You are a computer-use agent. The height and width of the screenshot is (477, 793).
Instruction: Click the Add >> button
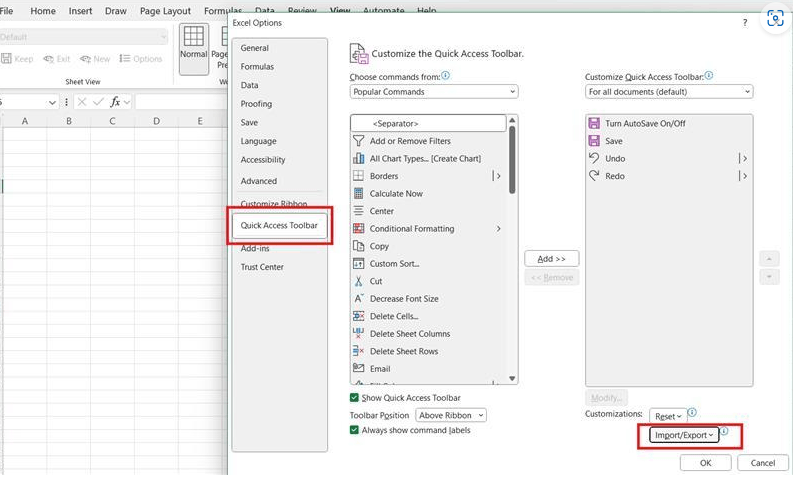point(552,258)
